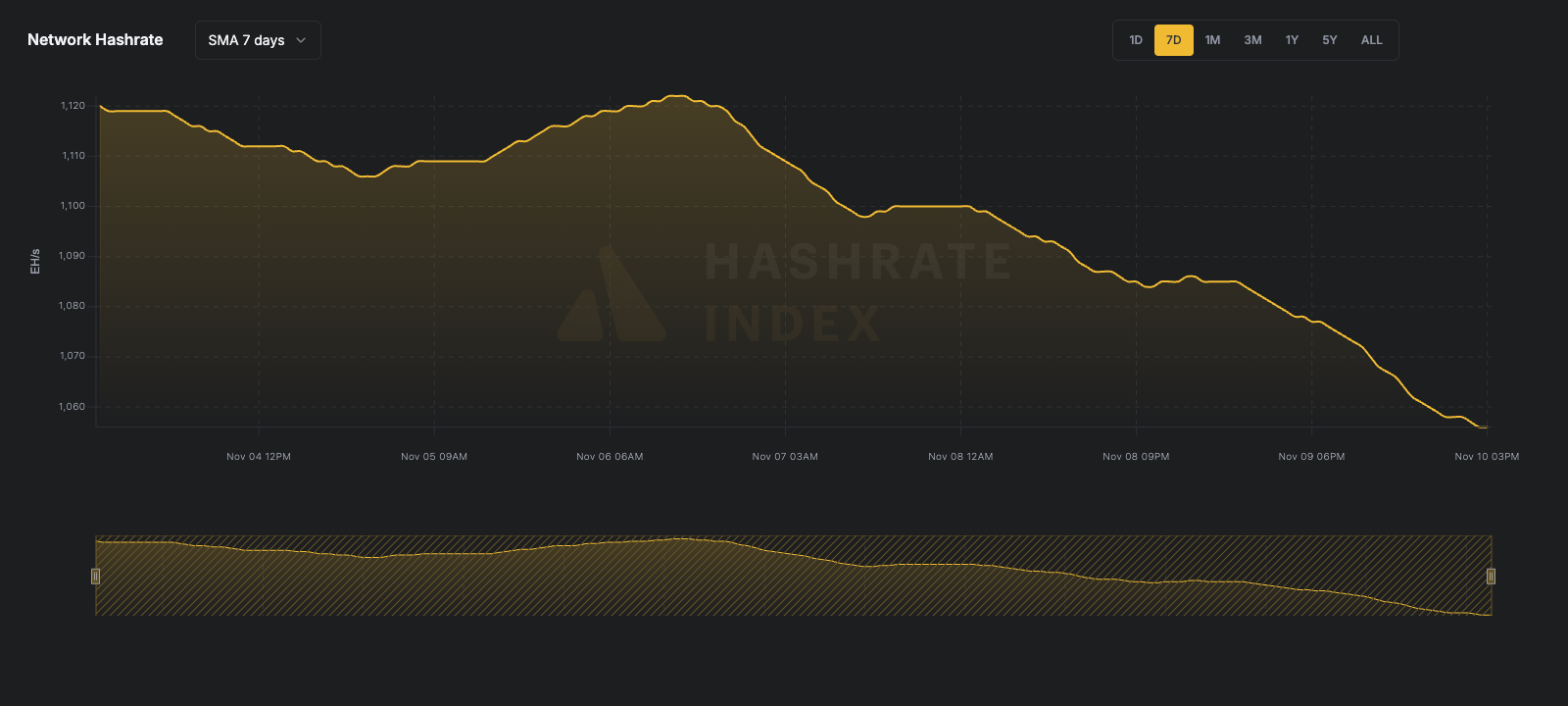Screen dimensions: 1568x706
Task: Click the EH/s axis unit label
Action: [35, 261]
